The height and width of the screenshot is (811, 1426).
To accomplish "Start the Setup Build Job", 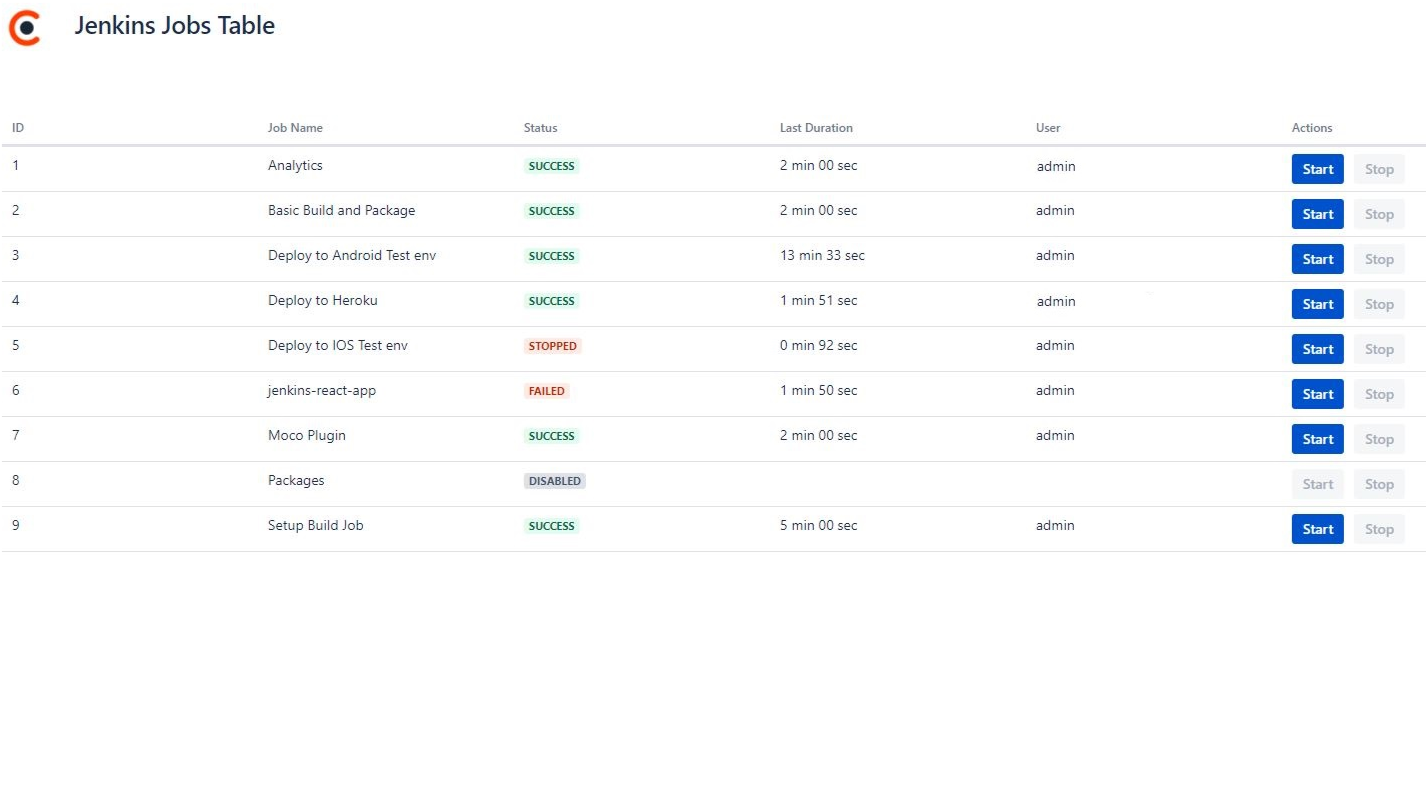I will click(1317, 529).
